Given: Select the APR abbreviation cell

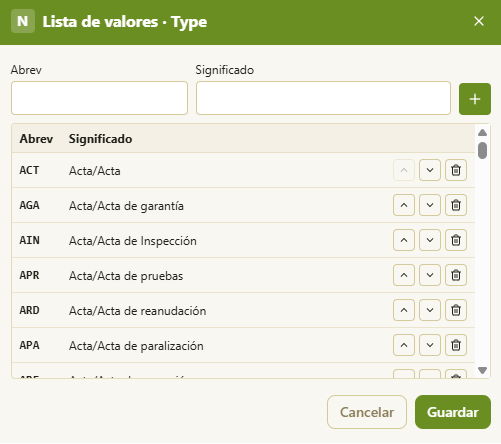Looking at the screenshot, I should (x=29, y=275).
